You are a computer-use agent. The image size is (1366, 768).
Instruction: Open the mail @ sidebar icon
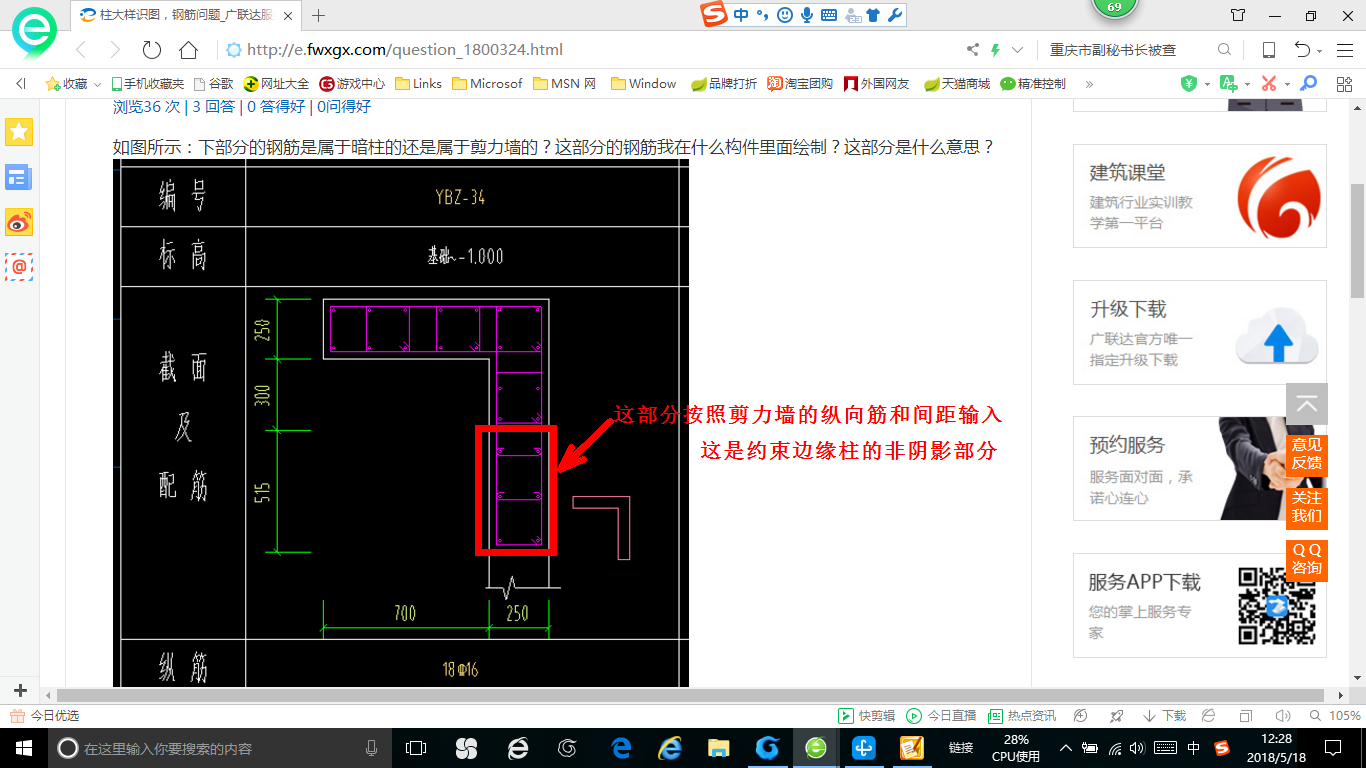[19, 267]
